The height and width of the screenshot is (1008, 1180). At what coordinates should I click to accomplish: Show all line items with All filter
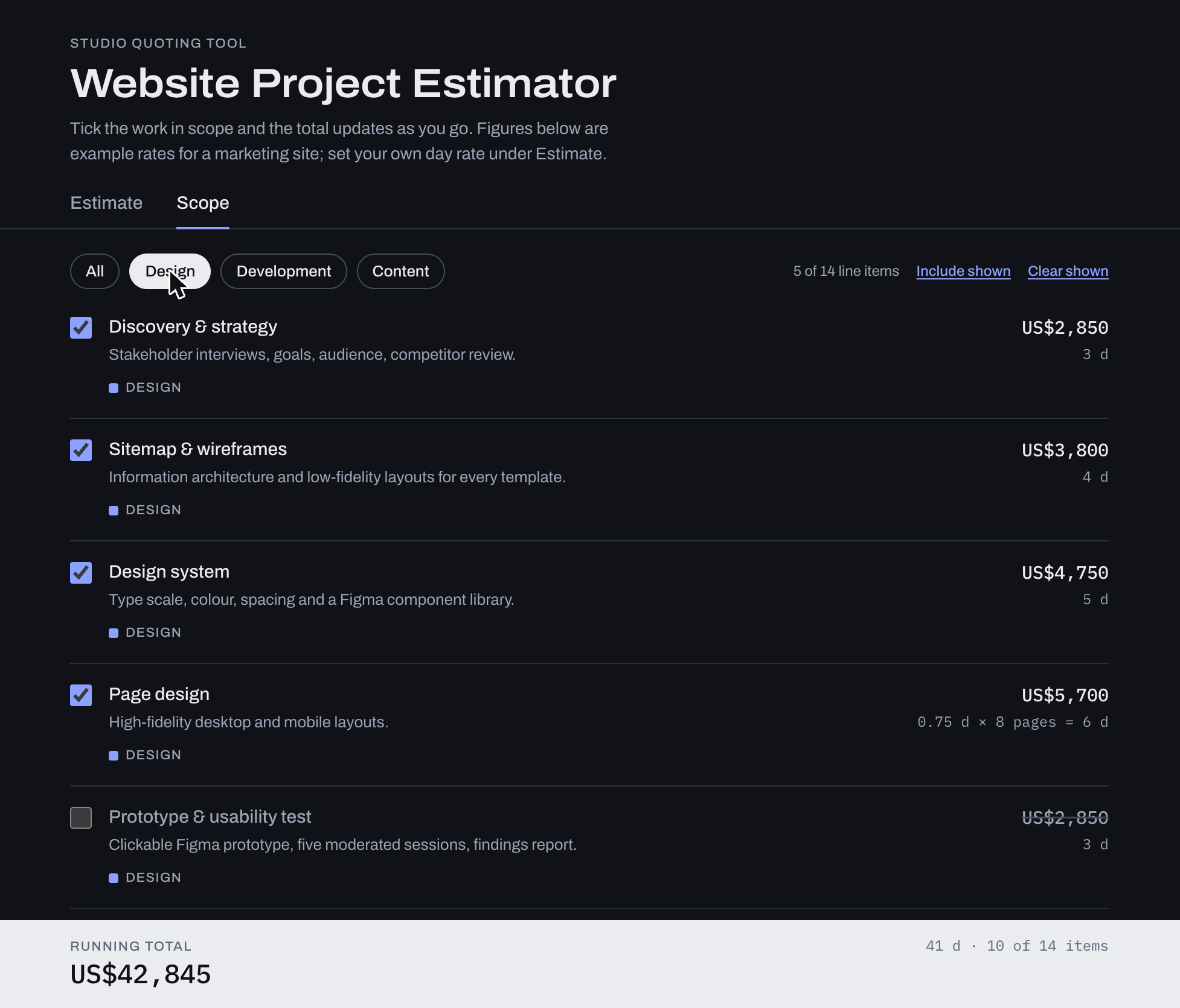[x=95, y=271]
